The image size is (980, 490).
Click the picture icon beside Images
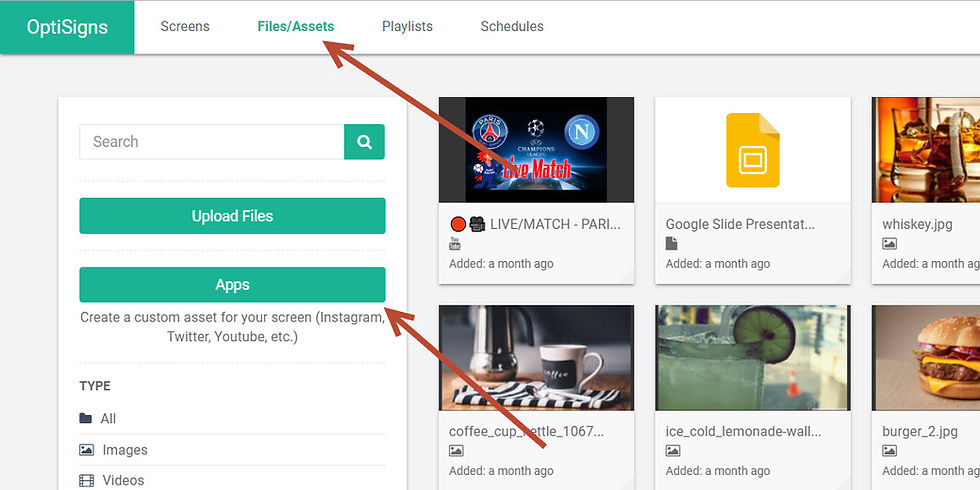click(86, 449)
